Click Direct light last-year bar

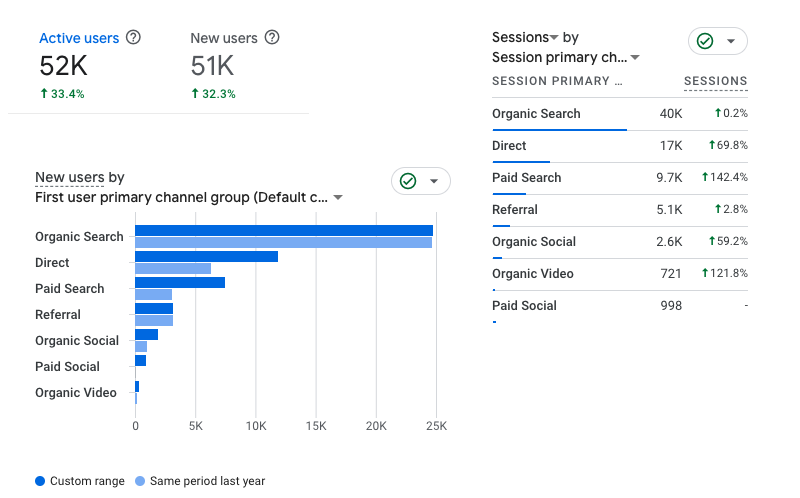tap(173, 269)
